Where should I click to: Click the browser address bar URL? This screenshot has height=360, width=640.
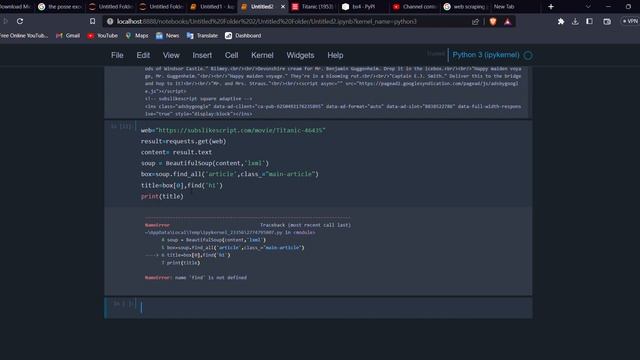(267, 21)
